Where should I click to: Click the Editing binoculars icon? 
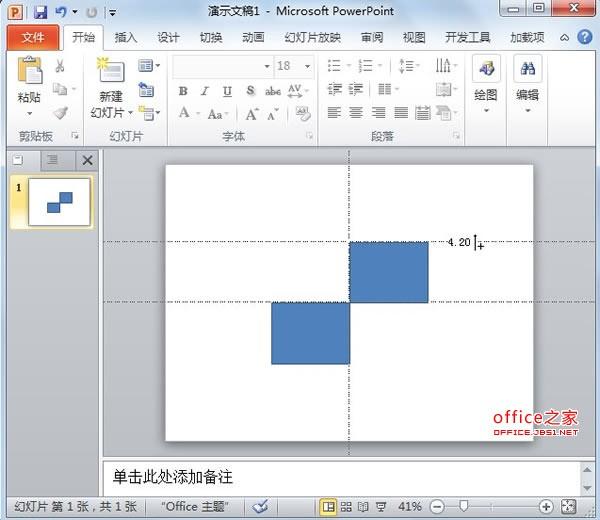[x=528, y=69]
